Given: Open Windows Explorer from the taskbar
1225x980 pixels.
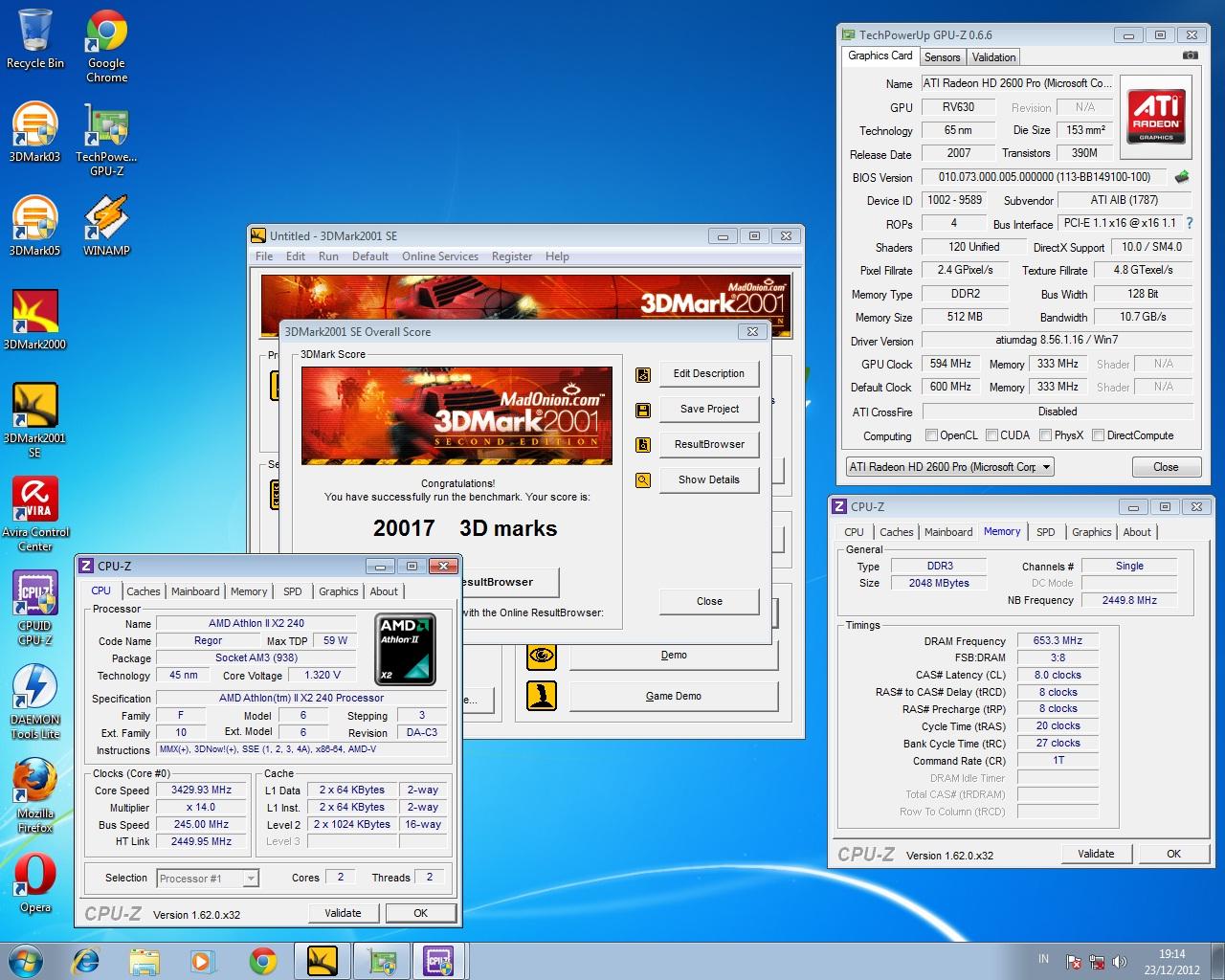Looking at the screenshot, I should (145, 961).
